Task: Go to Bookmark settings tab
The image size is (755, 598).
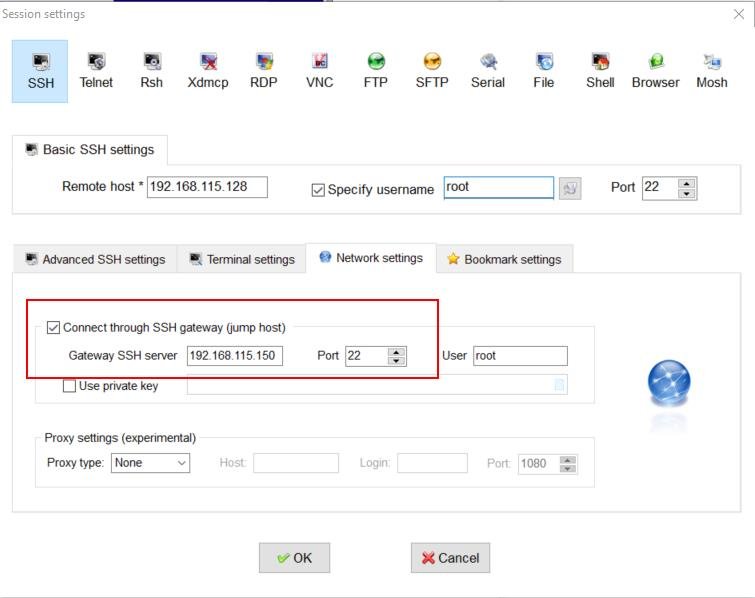Action: [x=505, y=260]
